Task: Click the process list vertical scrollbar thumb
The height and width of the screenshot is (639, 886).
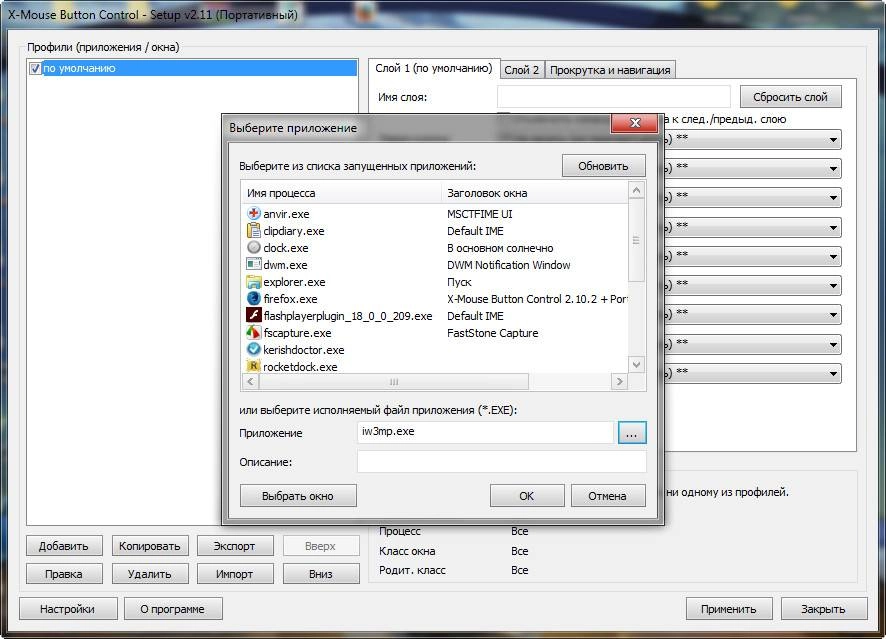Action: (636, 240)
